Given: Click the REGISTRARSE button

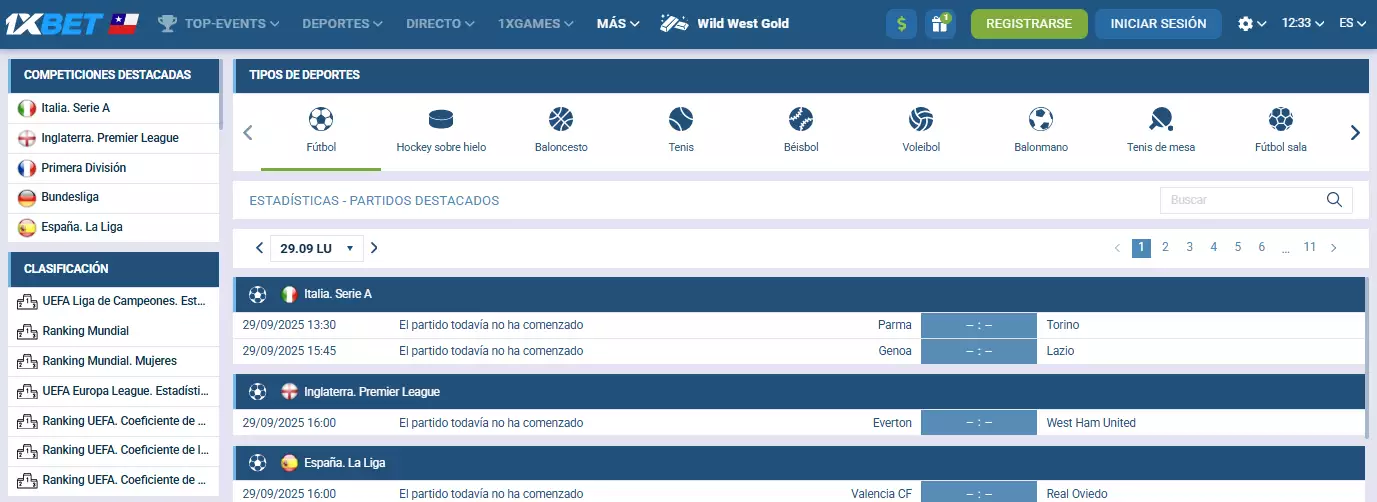Looking at the screenshot, I should click(x=1029, y=24).
